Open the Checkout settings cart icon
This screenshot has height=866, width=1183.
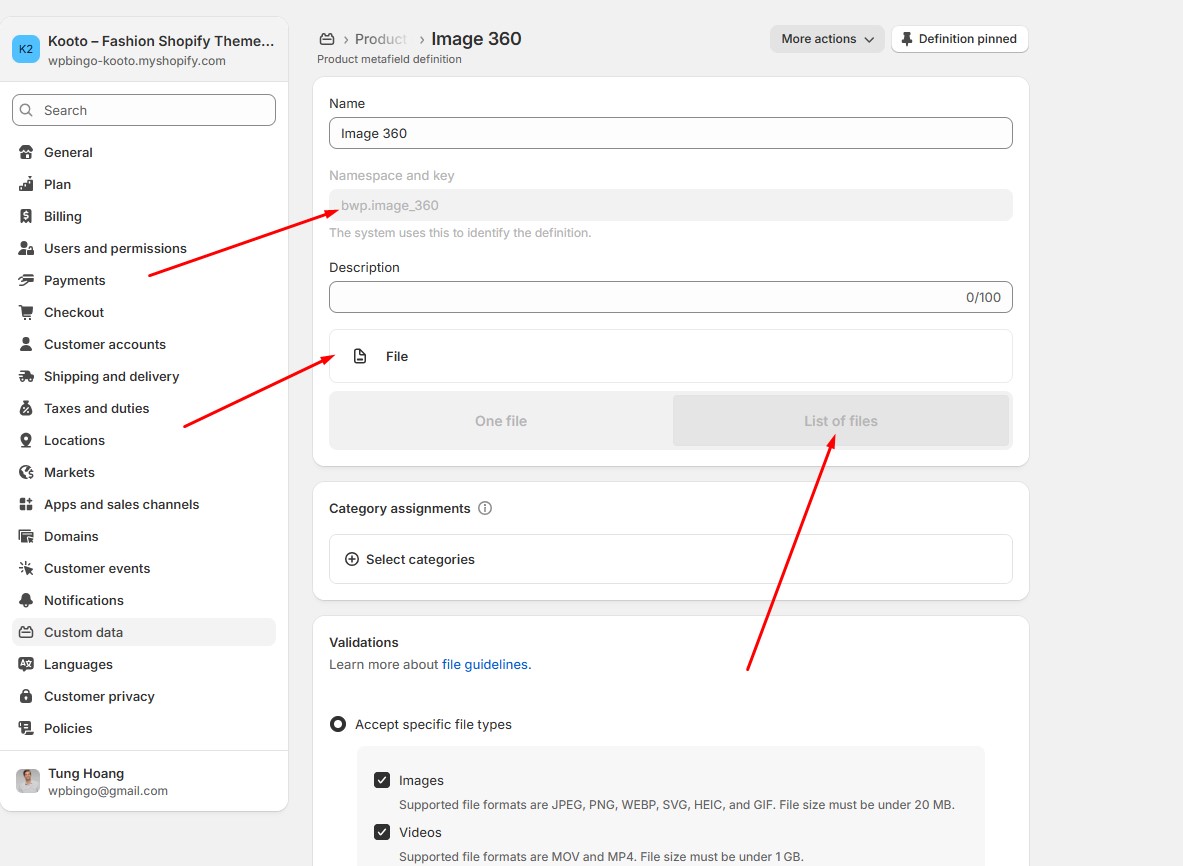[26, 312]
